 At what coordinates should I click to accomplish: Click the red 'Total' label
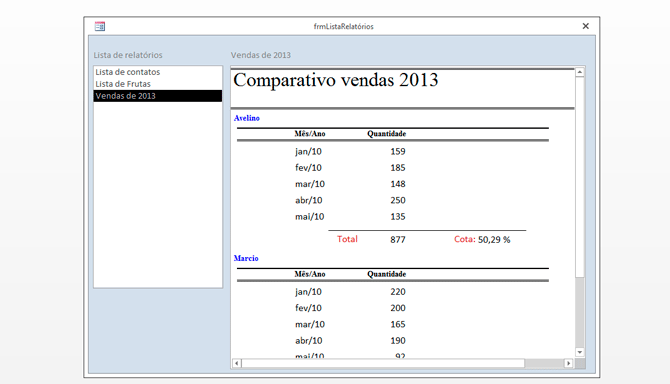click(347, 239)
